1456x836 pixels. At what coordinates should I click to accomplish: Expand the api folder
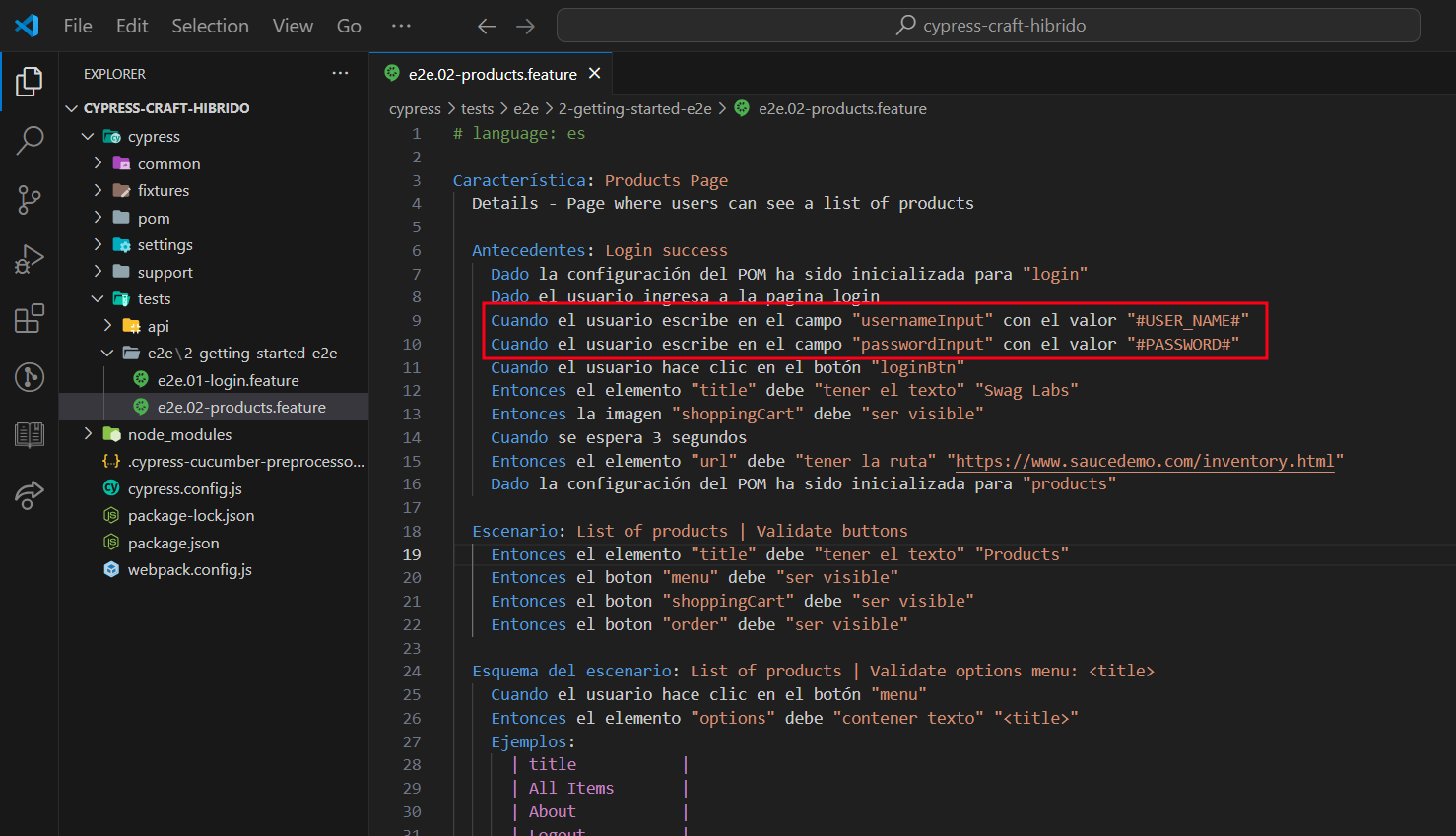107,326
